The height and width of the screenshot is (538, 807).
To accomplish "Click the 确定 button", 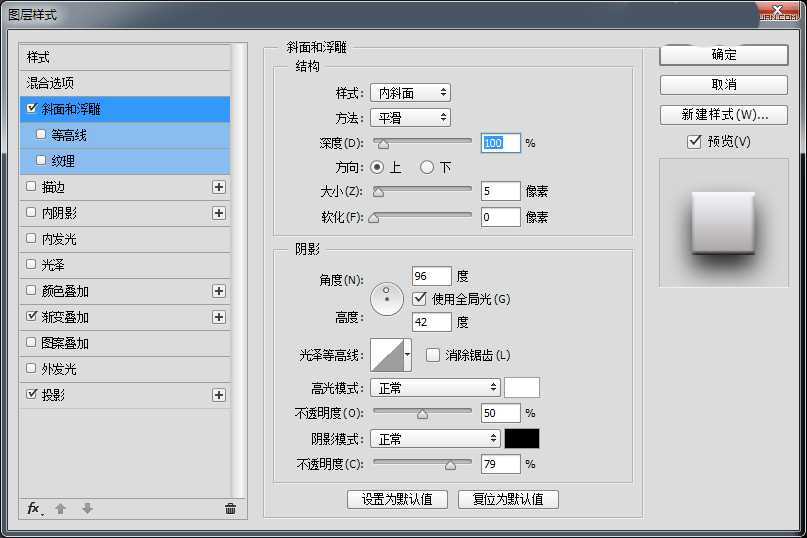I will 723,55.
